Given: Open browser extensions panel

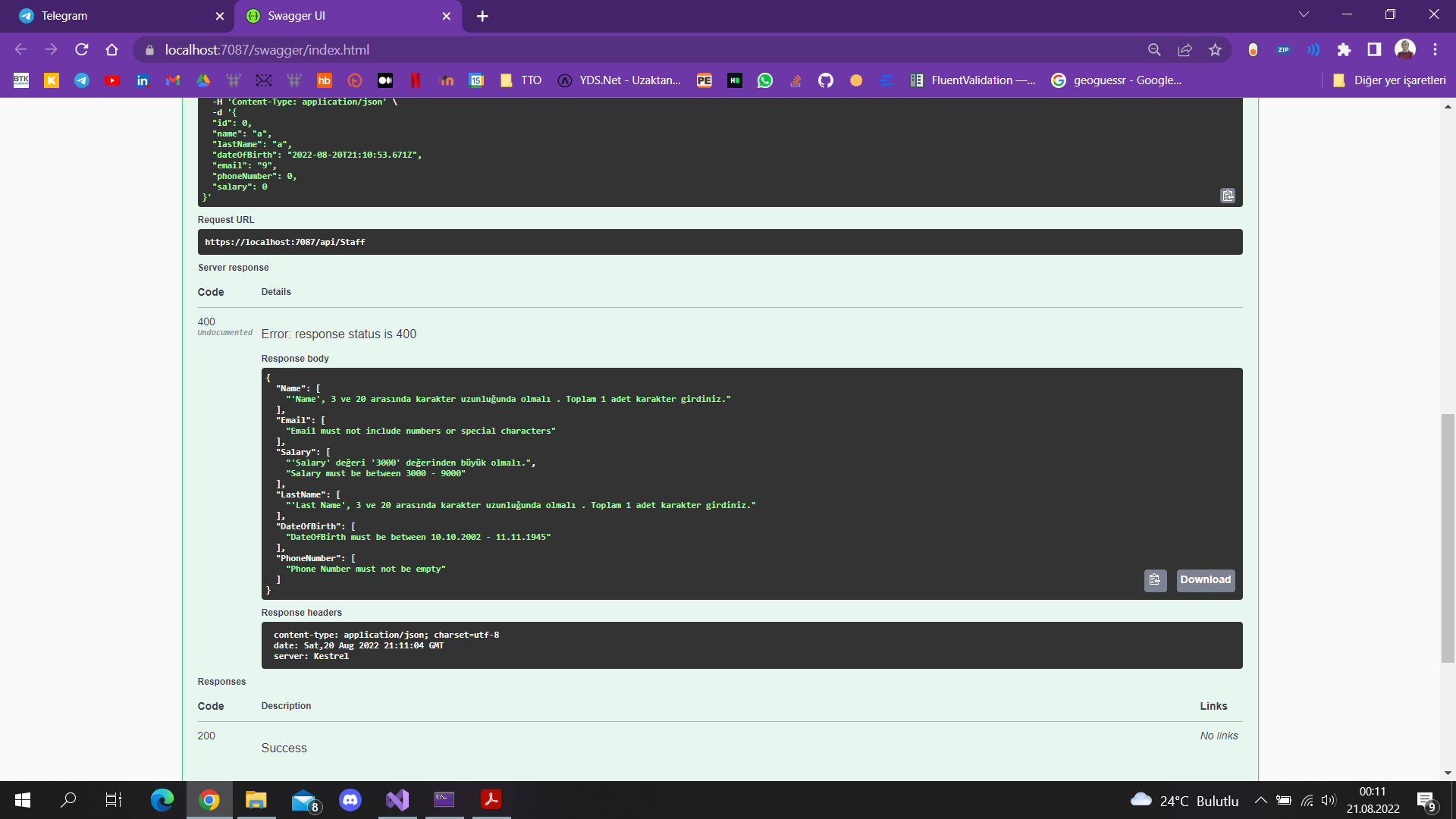Looking at the screenshot, I should tap(1345, 49).
